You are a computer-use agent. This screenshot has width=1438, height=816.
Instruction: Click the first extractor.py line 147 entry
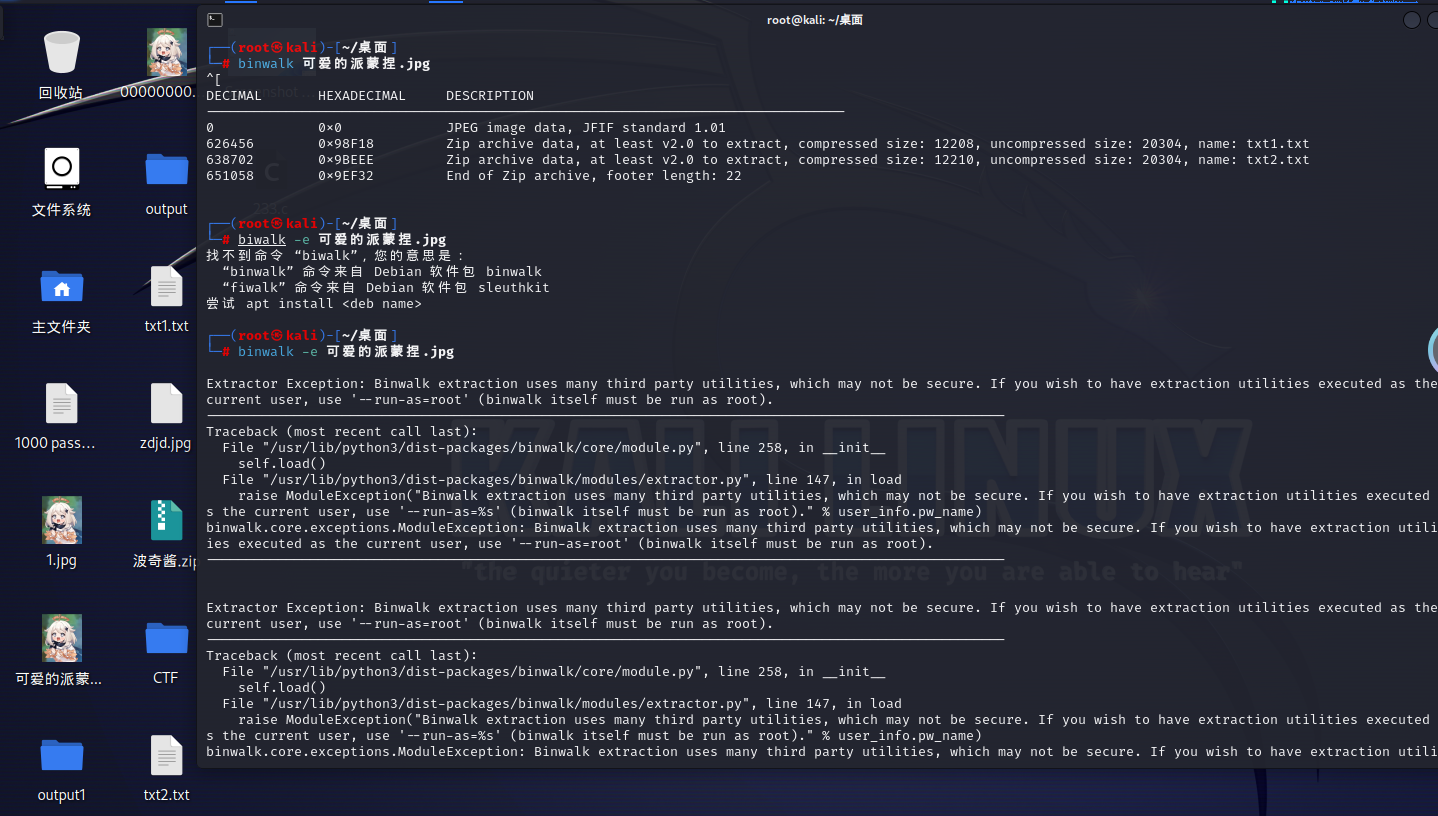pos(562,480)
